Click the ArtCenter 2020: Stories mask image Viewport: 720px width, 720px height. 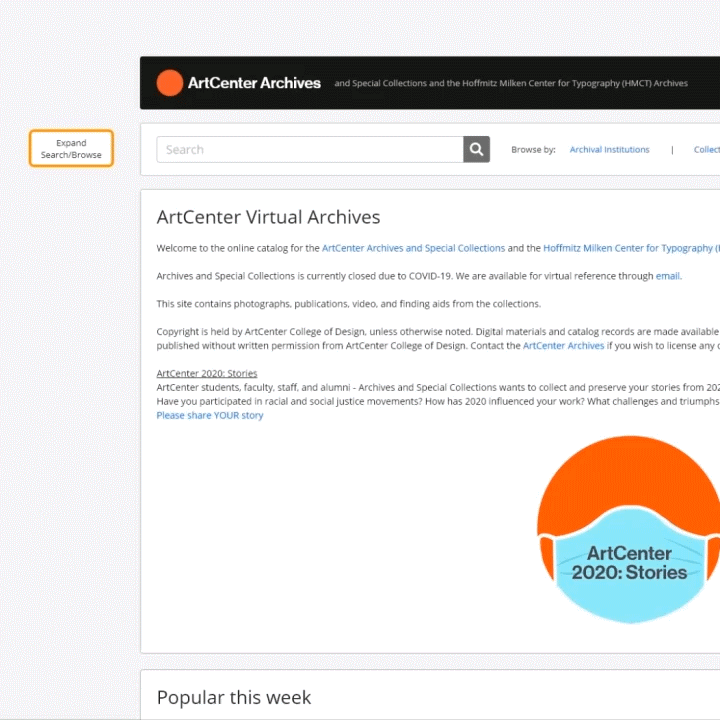point(629,529)
